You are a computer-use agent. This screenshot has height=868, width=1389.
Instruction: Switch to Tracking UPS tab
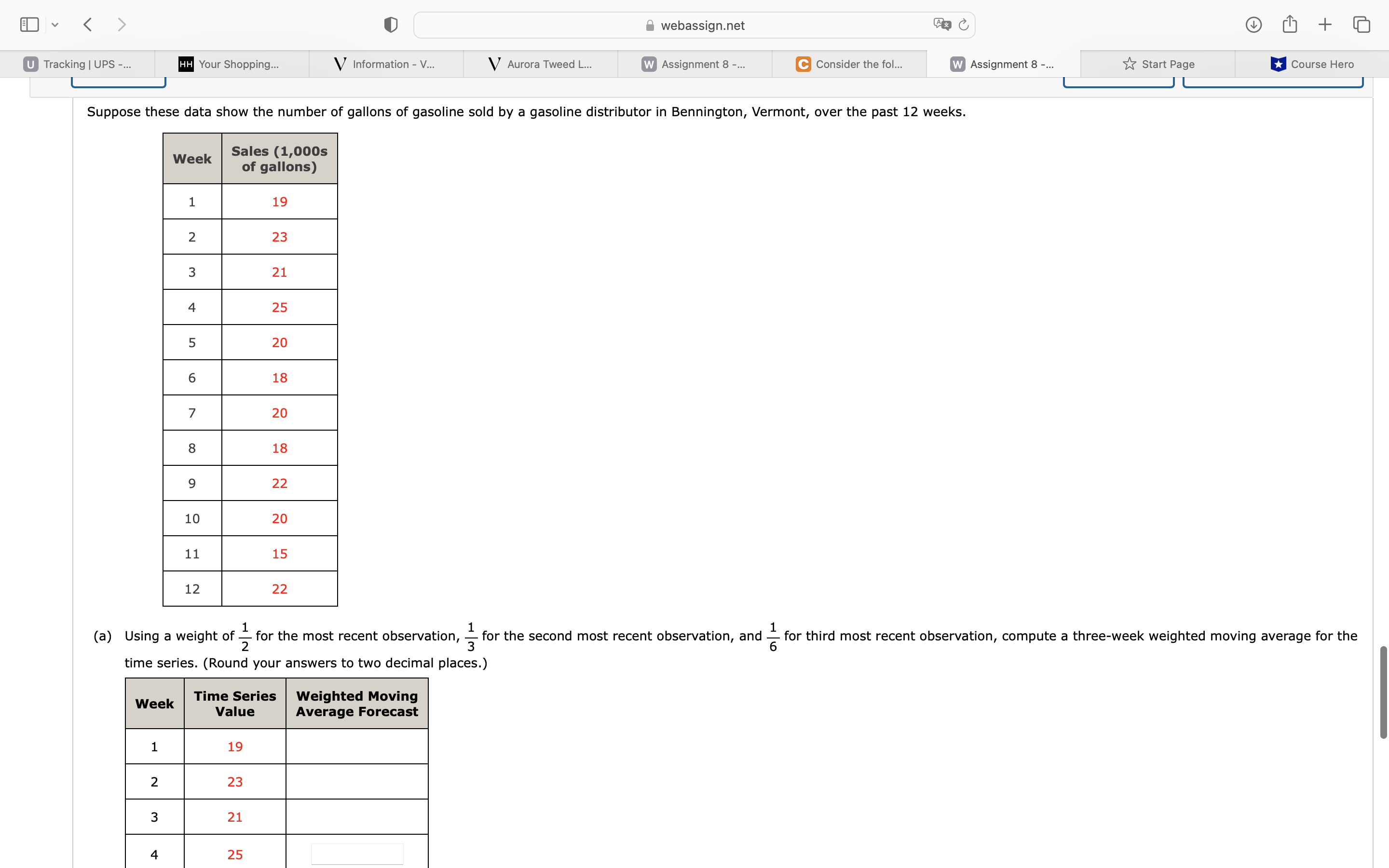click(x=78, y=64)
